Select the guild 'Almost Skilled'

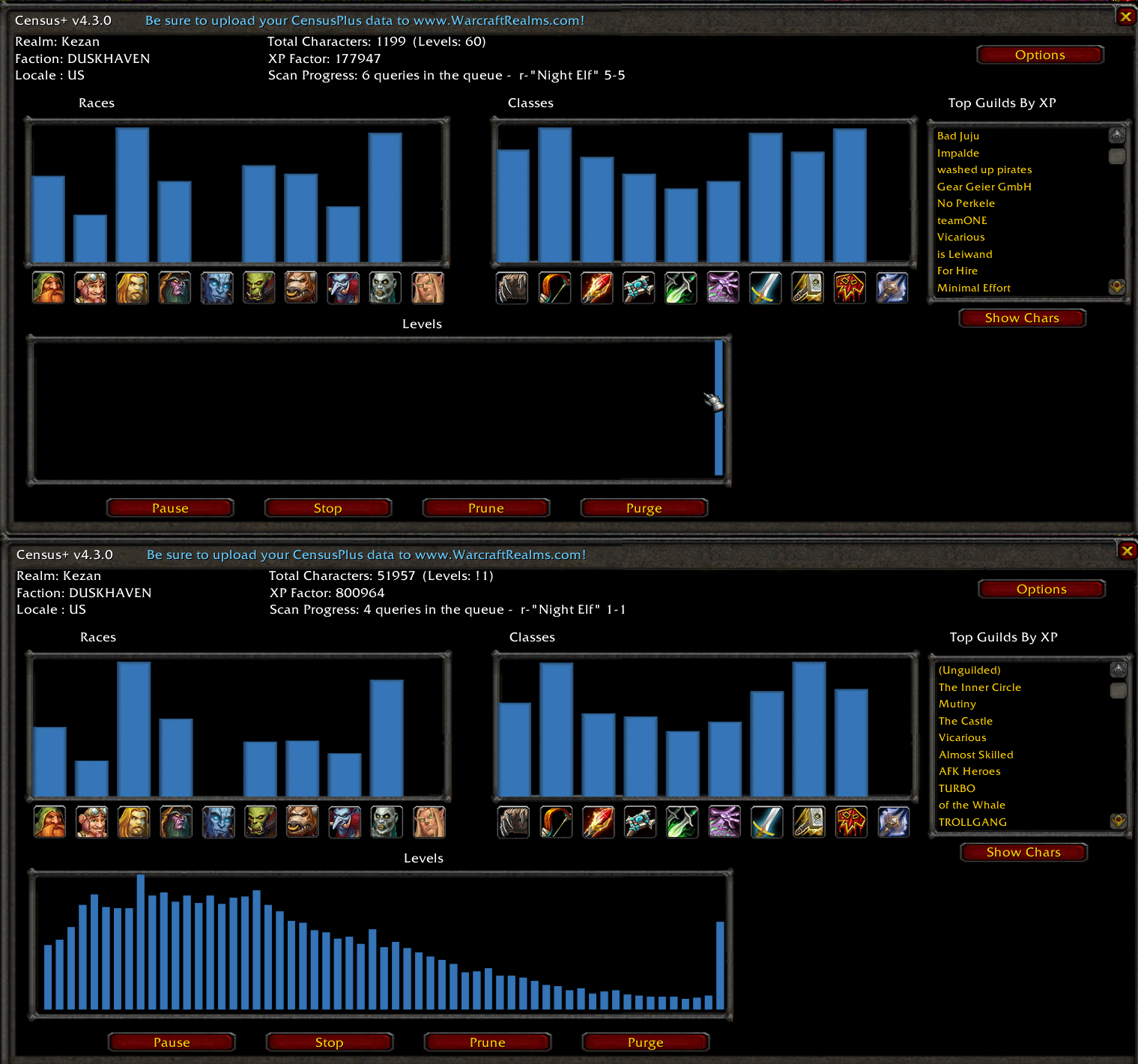tap(976, 755)
